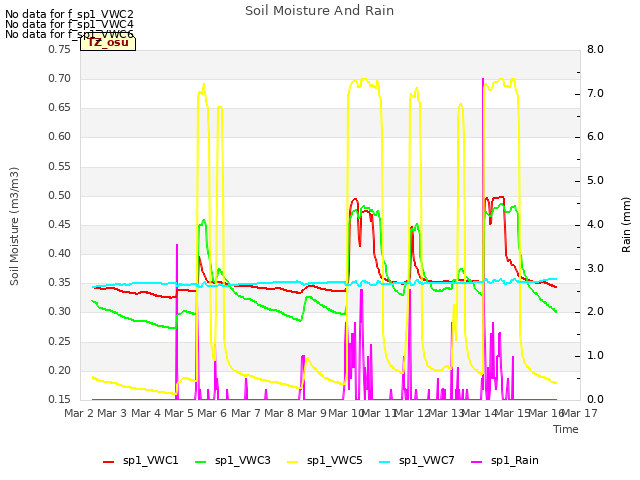Click the 0.55 soil moisture tick label

[59, 167]
